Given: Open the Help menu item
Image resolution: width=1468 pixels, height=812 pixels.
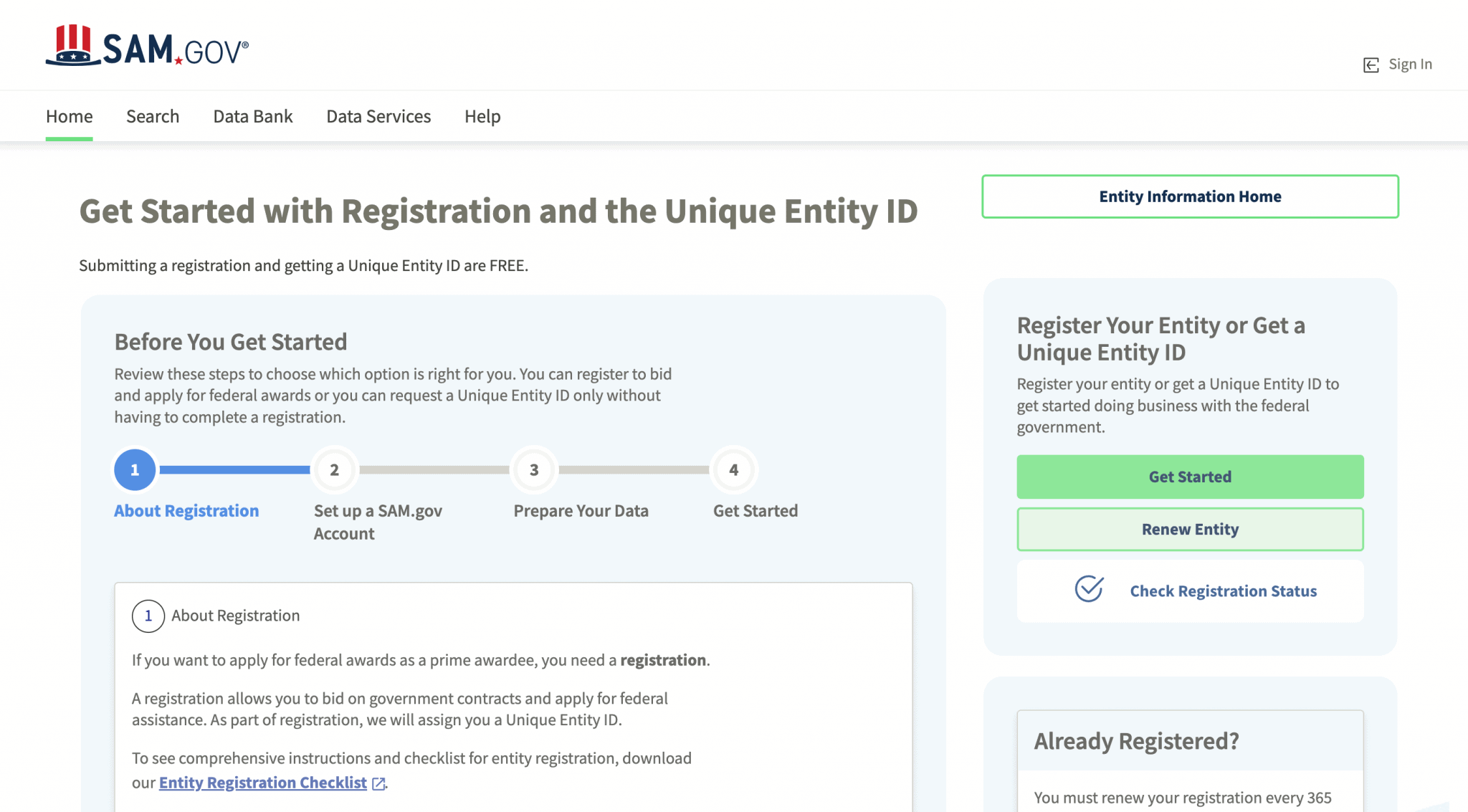Looking at the screenshot, I should pos(482,116).
